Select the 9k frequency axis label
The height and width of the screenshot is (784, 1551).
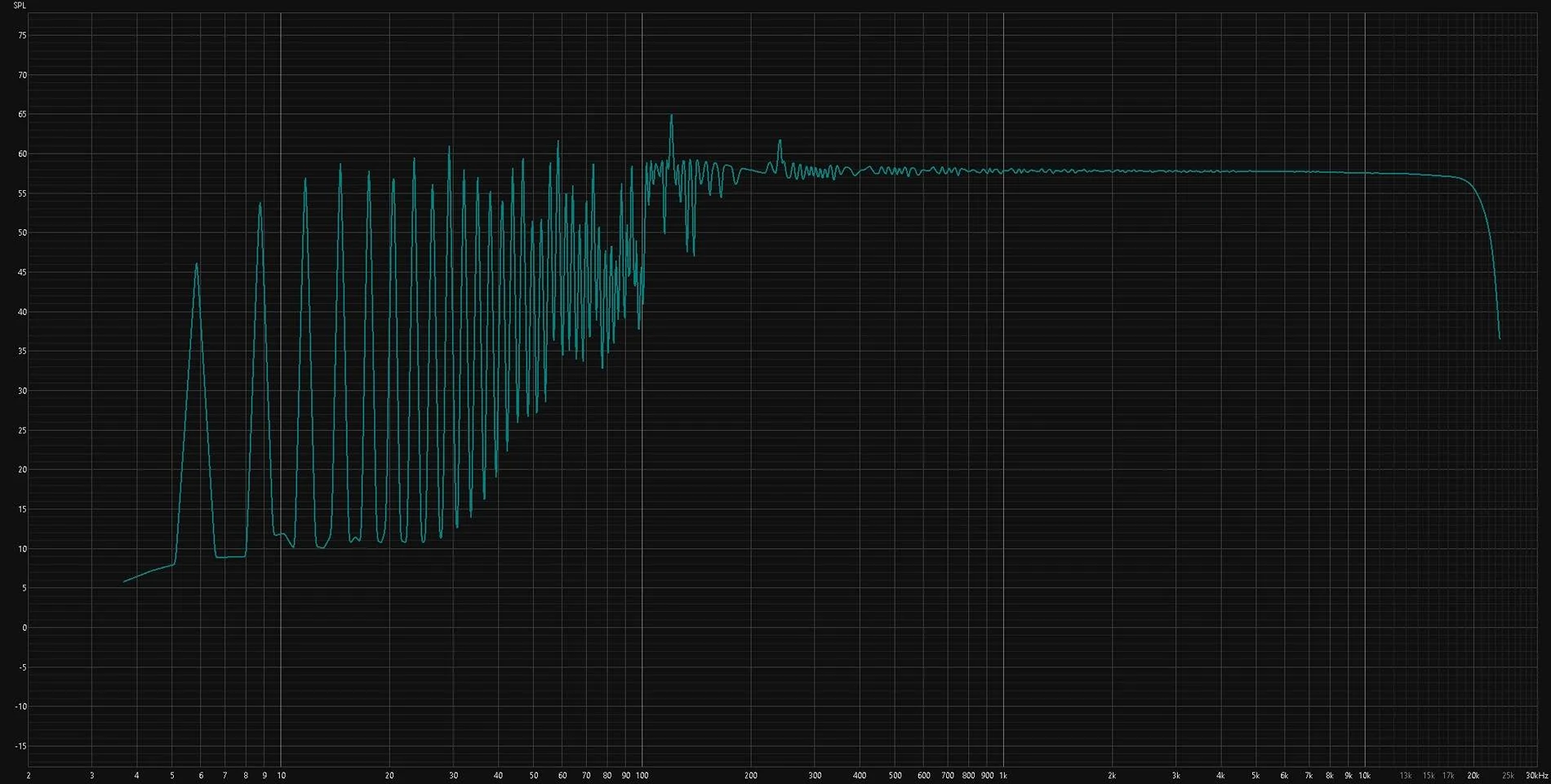point(1349,776)
